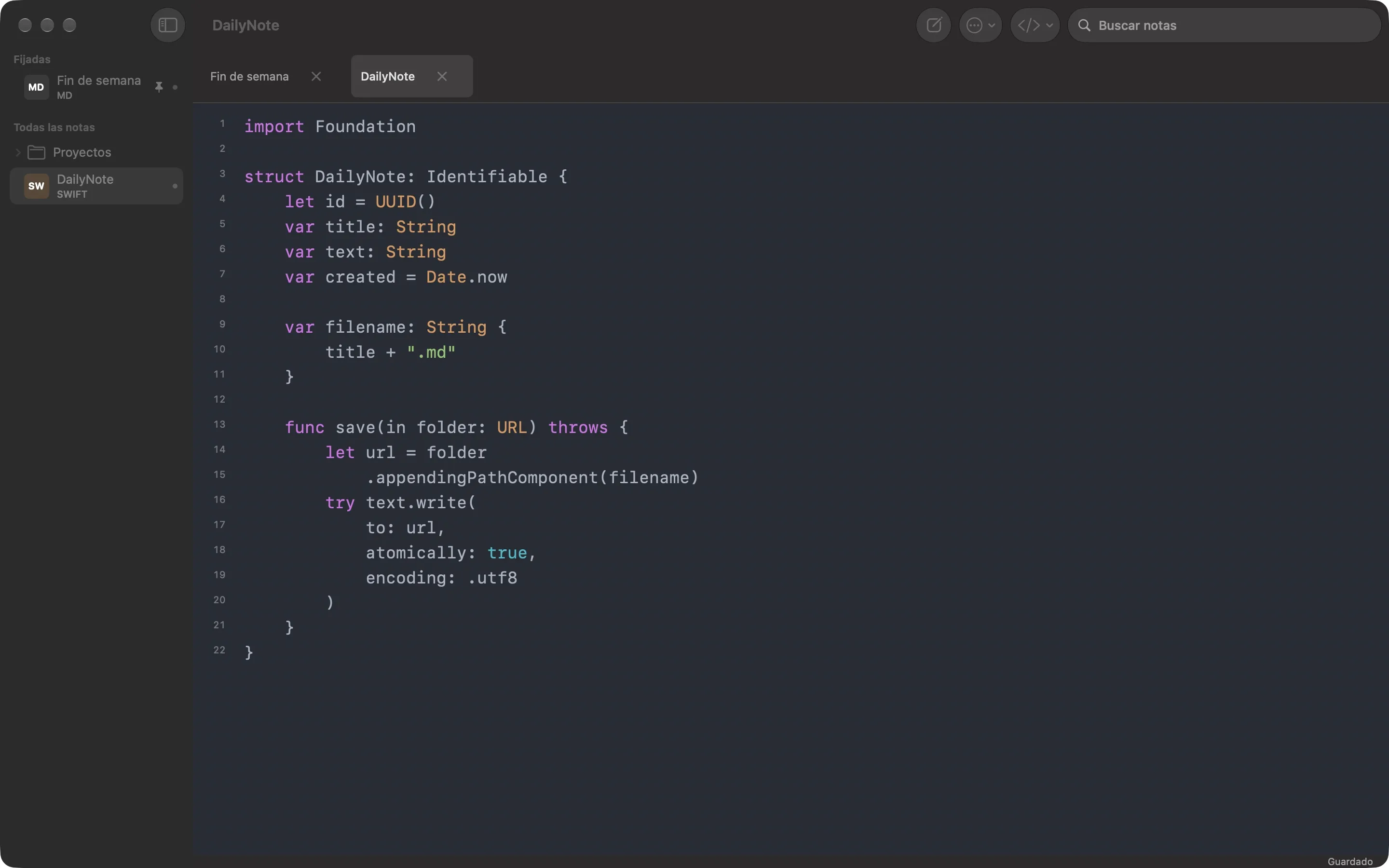Open the more options ellipsis menu
The image size is (1389, 868).
coord(980,25)
